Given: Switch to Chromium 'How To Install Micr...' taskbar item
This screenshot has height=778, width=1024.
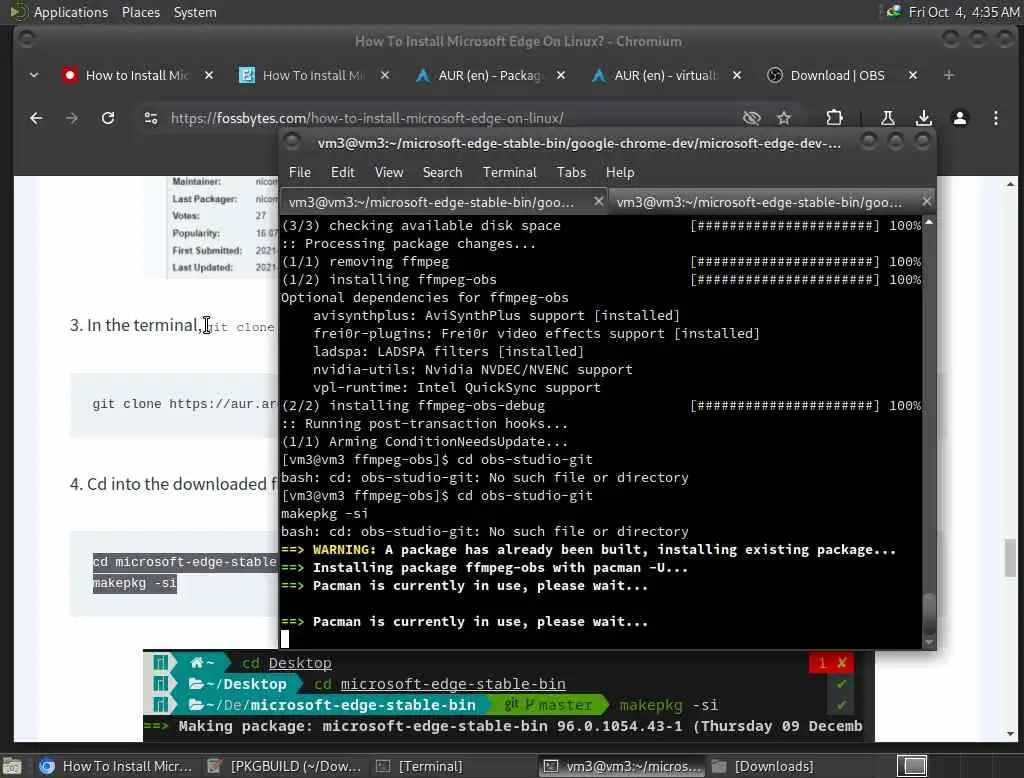Looking at the screenshot, I should (x=116, y=766).
